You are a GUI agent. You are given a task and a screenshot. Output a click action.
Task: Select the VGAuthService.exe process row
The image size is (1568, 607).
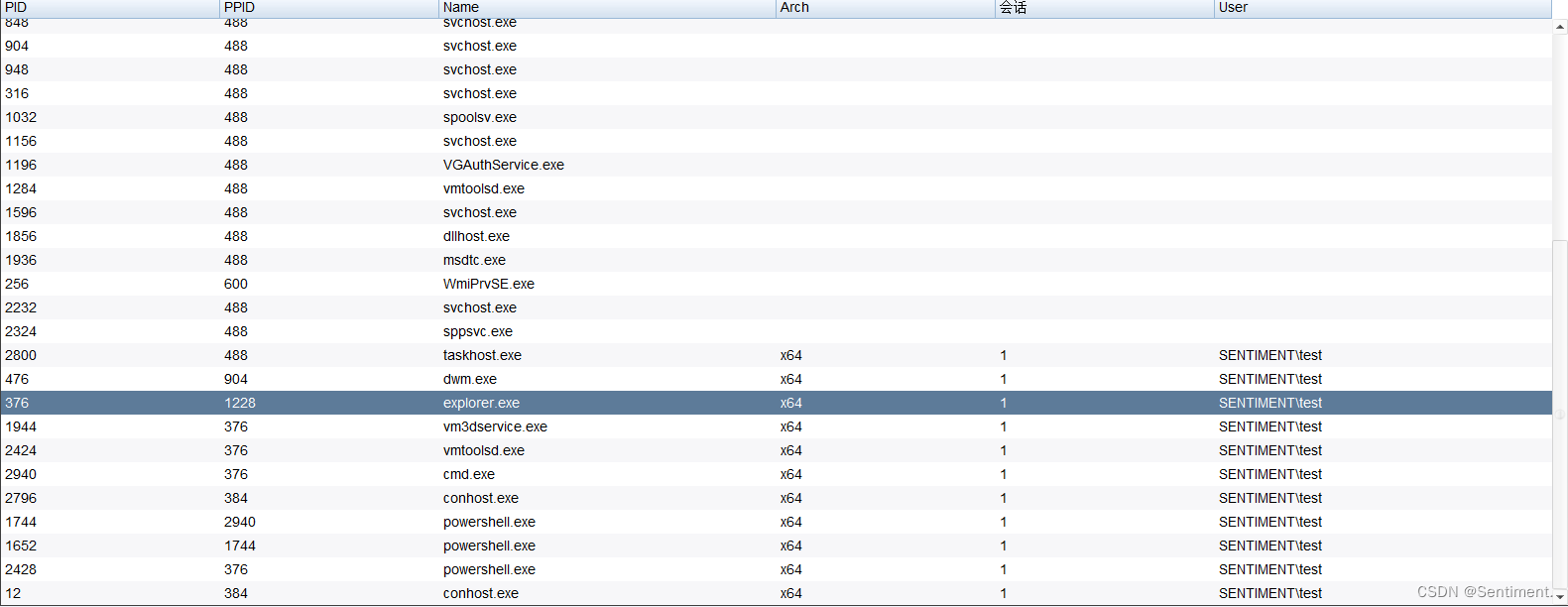[776, 165]
